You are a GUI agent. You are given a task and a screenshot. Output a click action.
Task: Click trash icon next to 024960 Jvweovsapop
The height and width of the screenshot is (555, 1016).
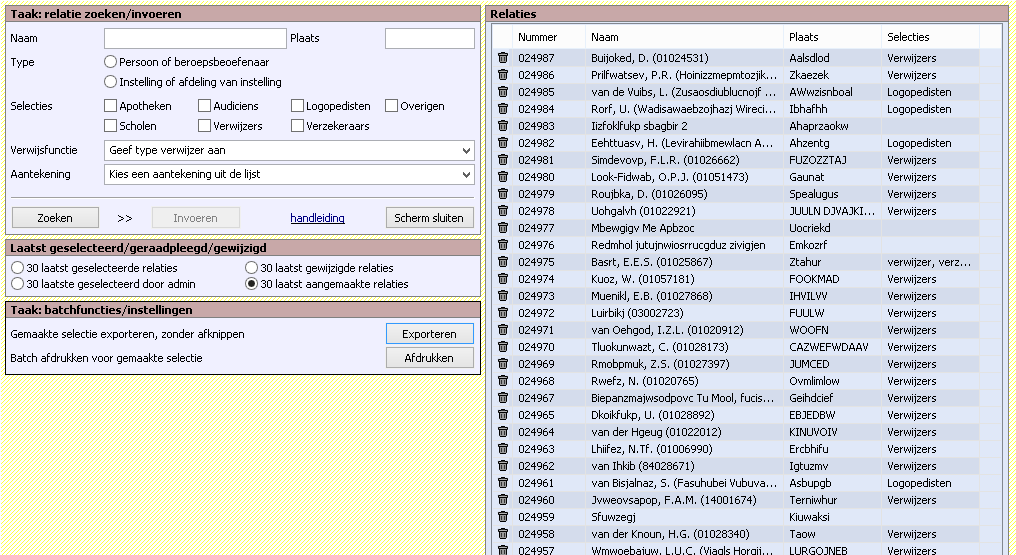click(503, 500)
